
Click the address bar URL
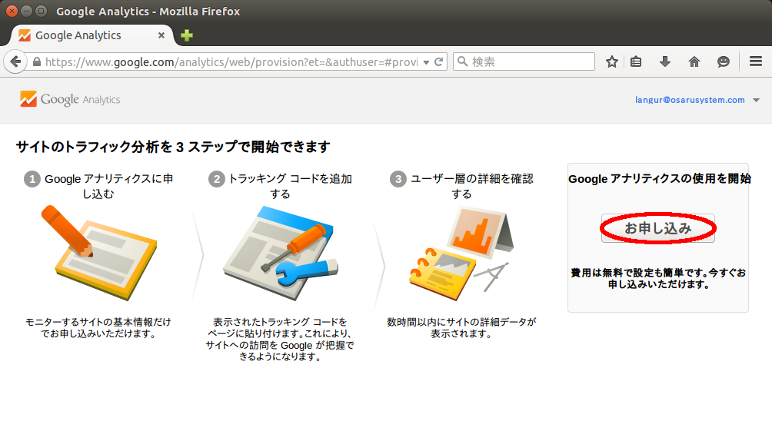coord(231,62)
